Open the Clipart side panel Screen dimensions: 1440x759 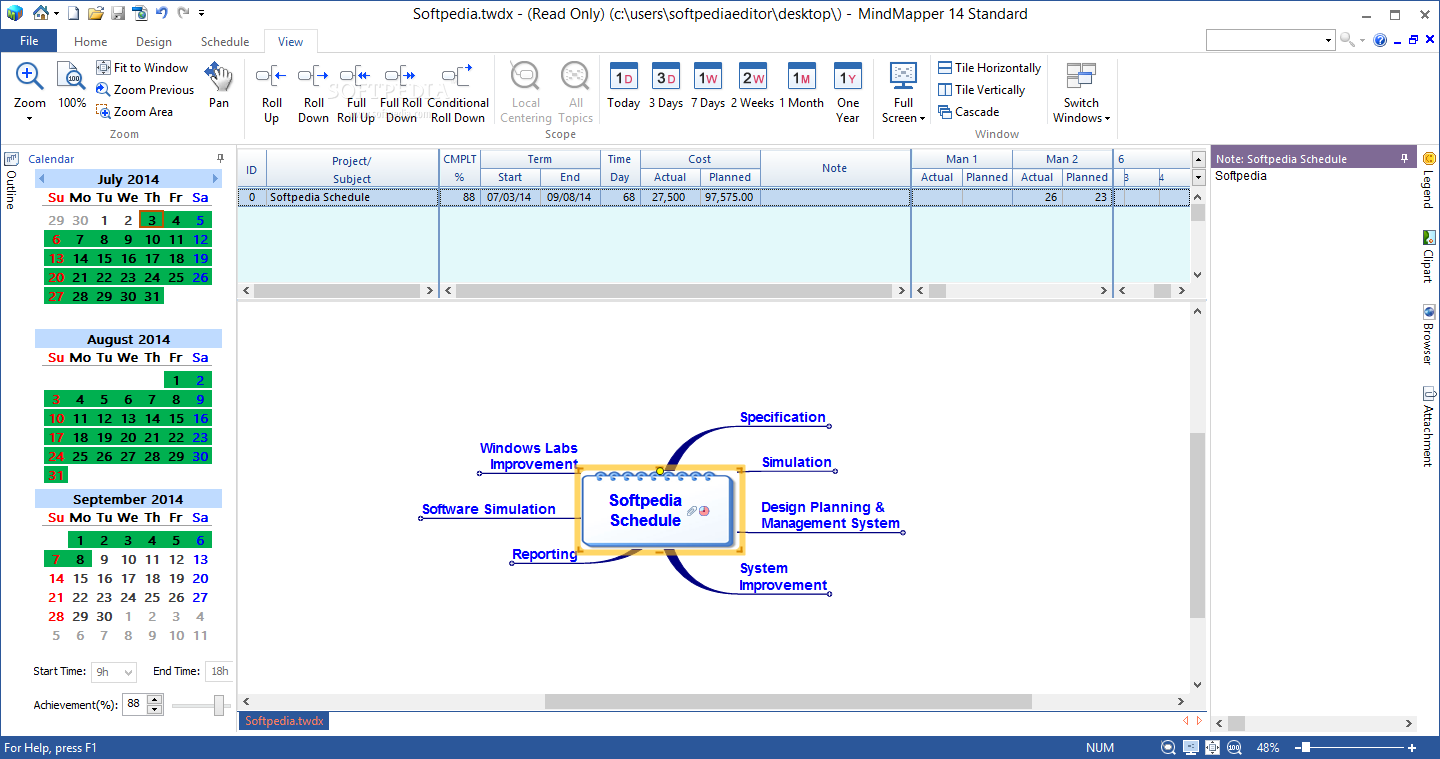(1428, 257)
